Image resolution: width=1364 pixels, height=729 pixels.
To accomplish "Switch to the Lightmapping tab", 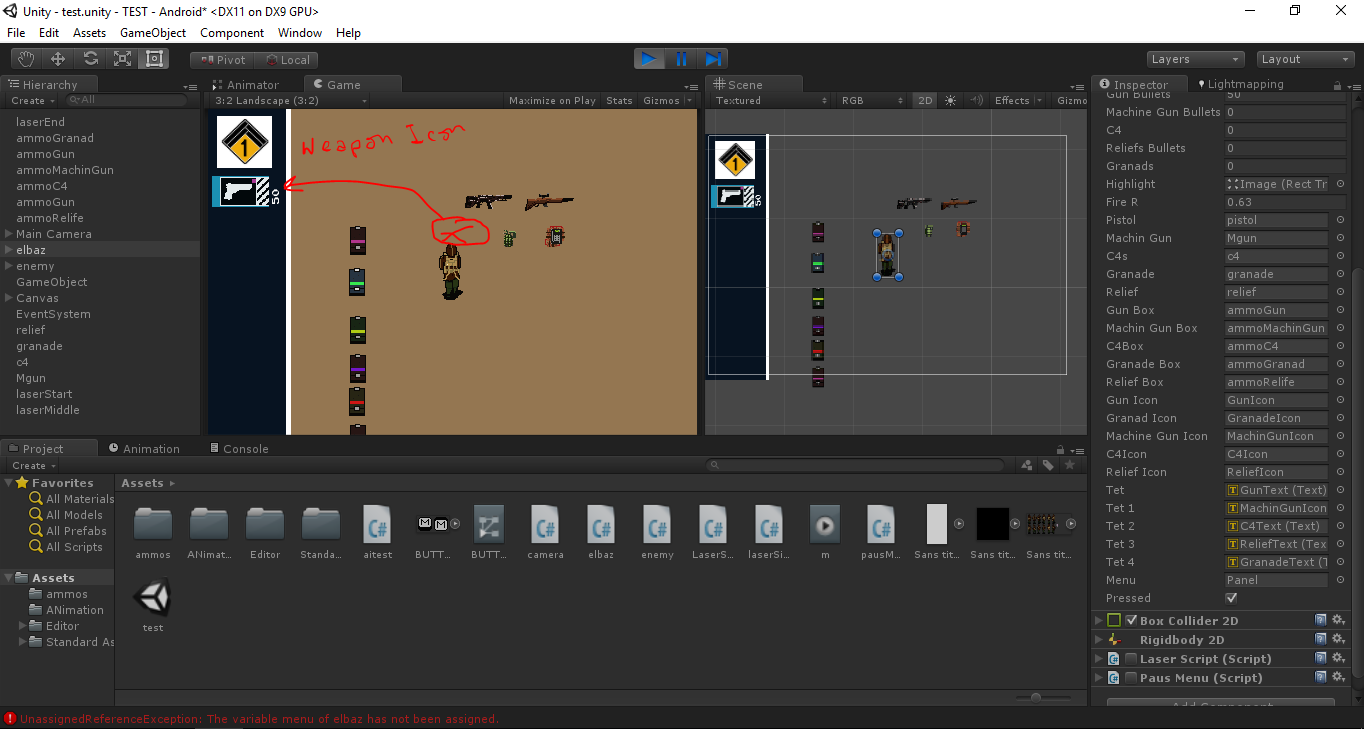I will pos(1239,84).
